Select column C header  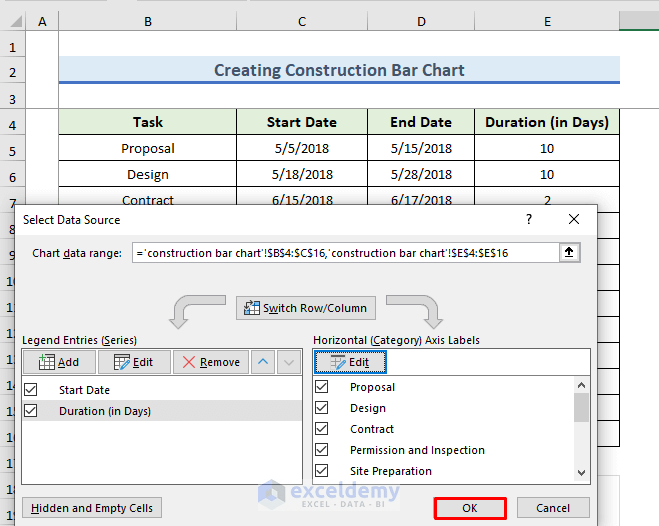(x=302, y=21)
